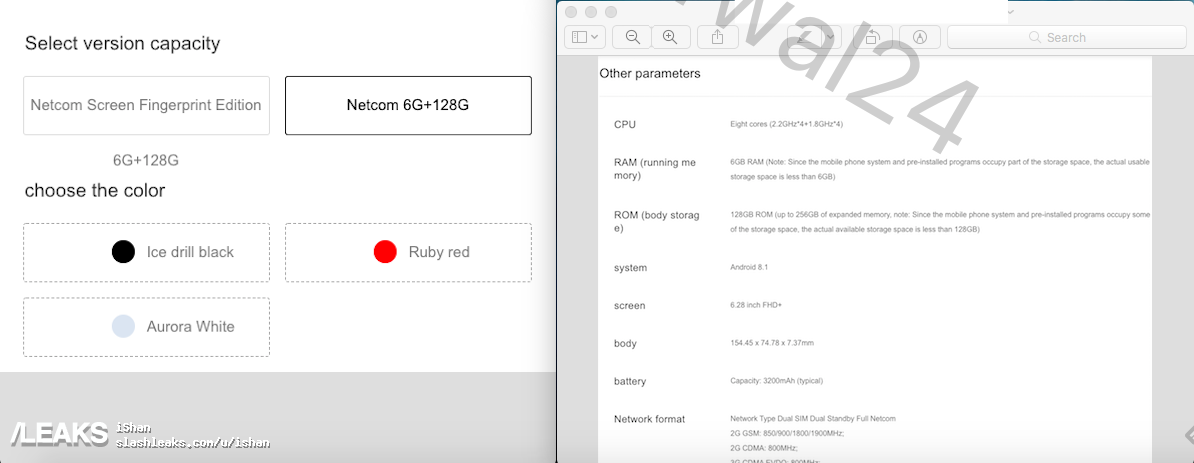Select the 'screen' row label
The height and width of the screenshot is (463, 1194).
click(x=630, y=306)
